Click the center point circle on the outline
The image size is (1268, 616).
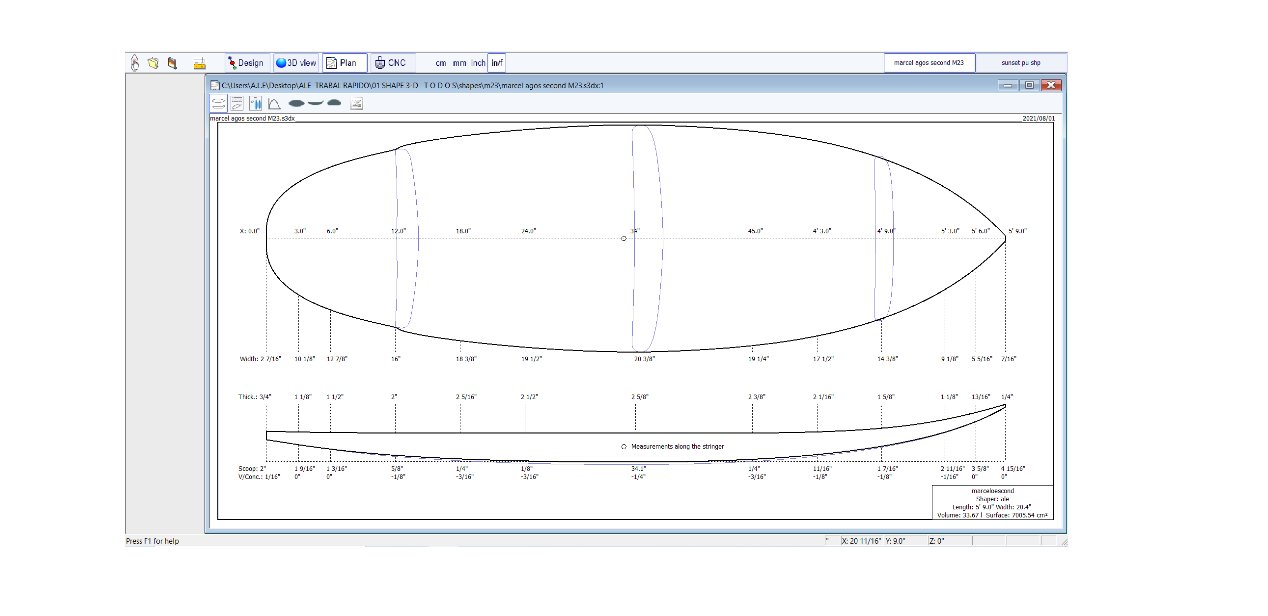tap(624, 238)
